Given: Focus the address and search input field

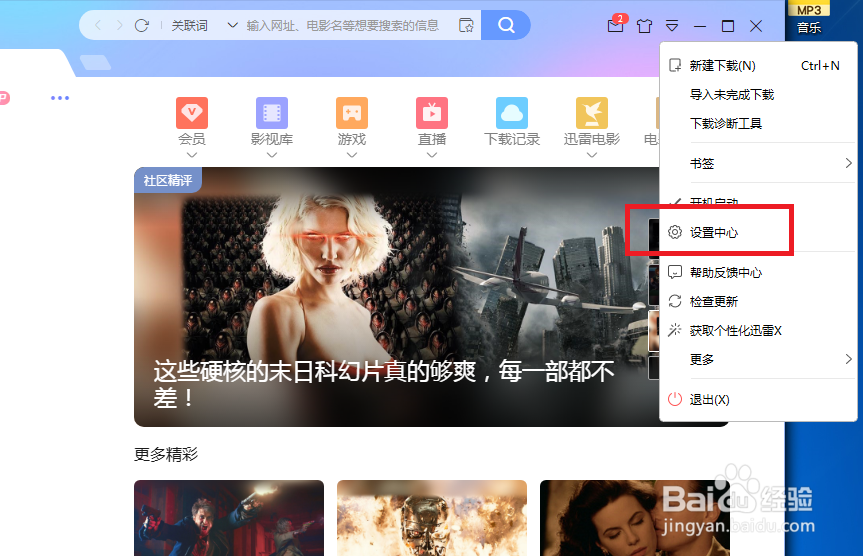Looking at the screenshot, I should point(342,25).
